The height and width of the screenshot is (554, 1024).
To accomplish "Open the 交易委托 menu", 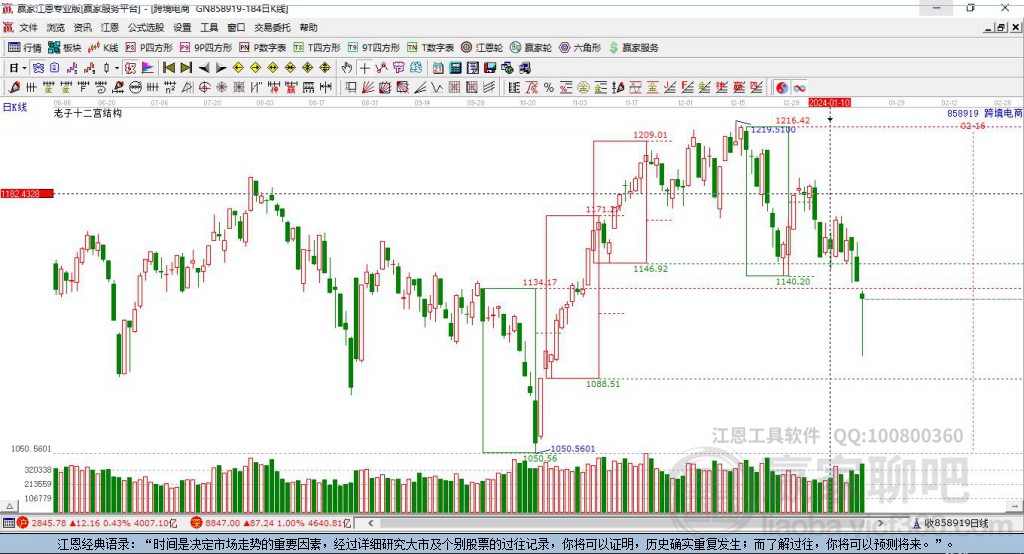I will tap(272, 27).
